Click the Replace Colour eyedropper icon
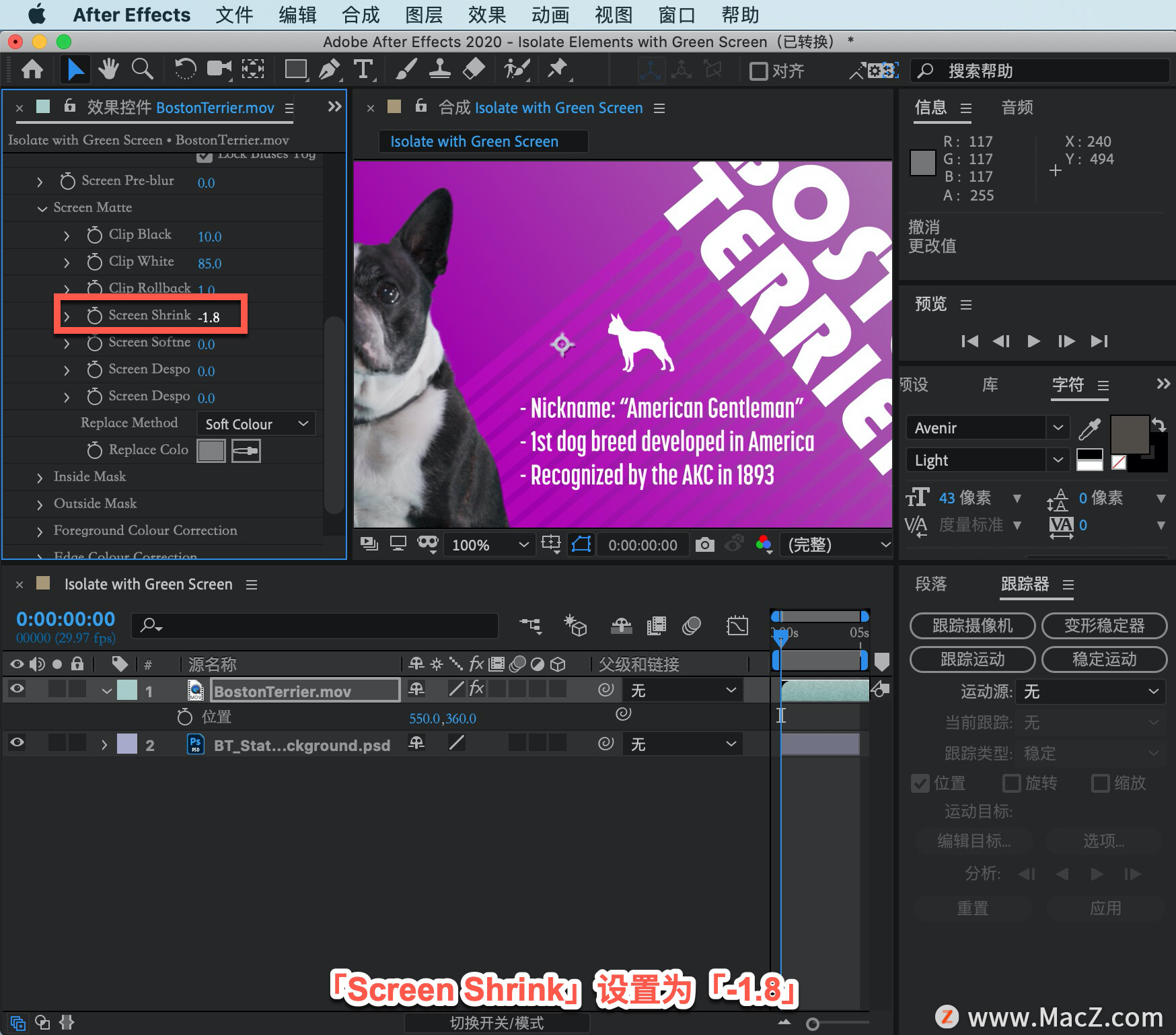Viewport: 1176px width, 1035px height. pos(246,451)
